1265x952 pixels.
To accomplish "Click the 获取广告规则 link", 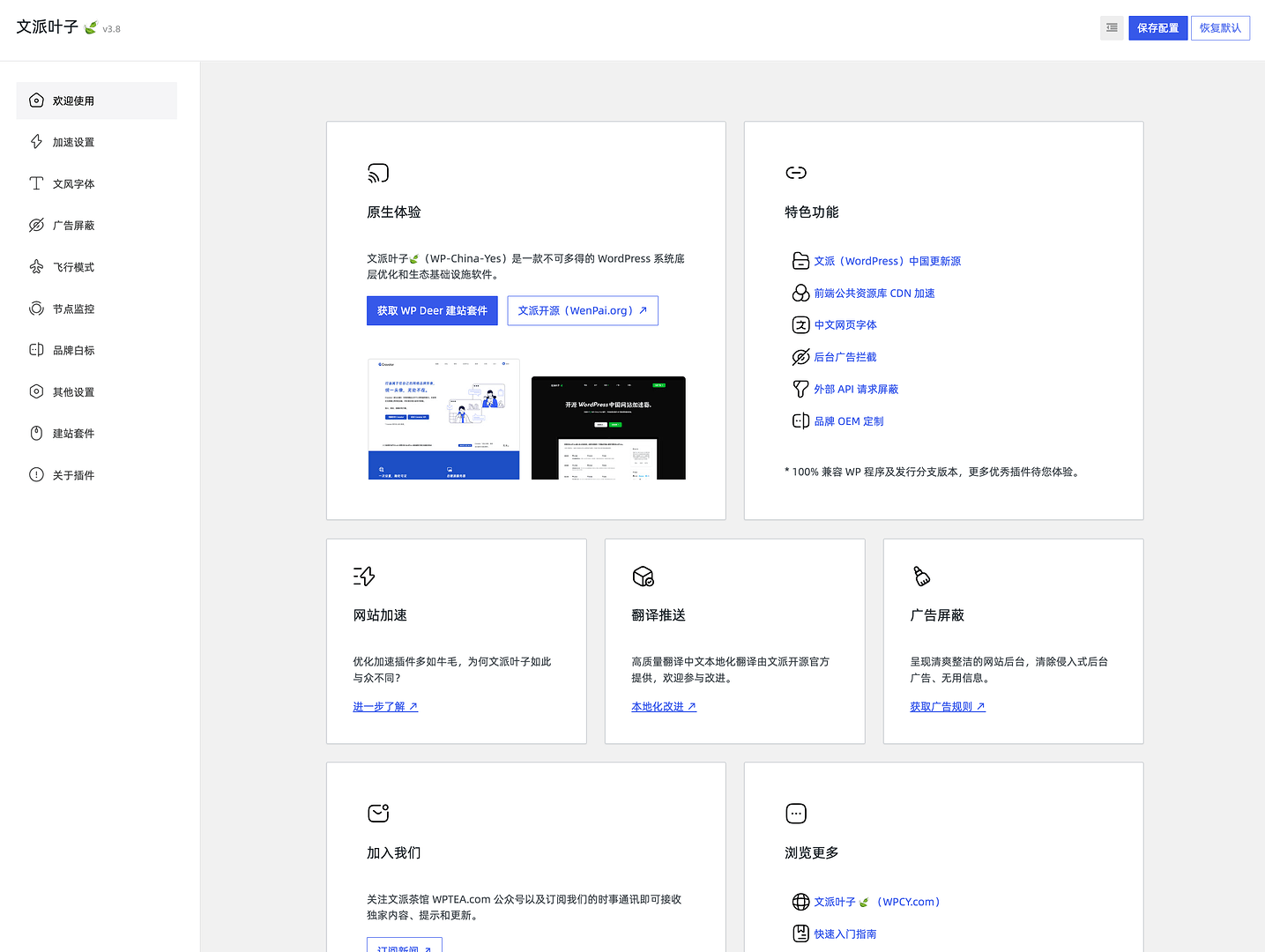I will point(948,707).
